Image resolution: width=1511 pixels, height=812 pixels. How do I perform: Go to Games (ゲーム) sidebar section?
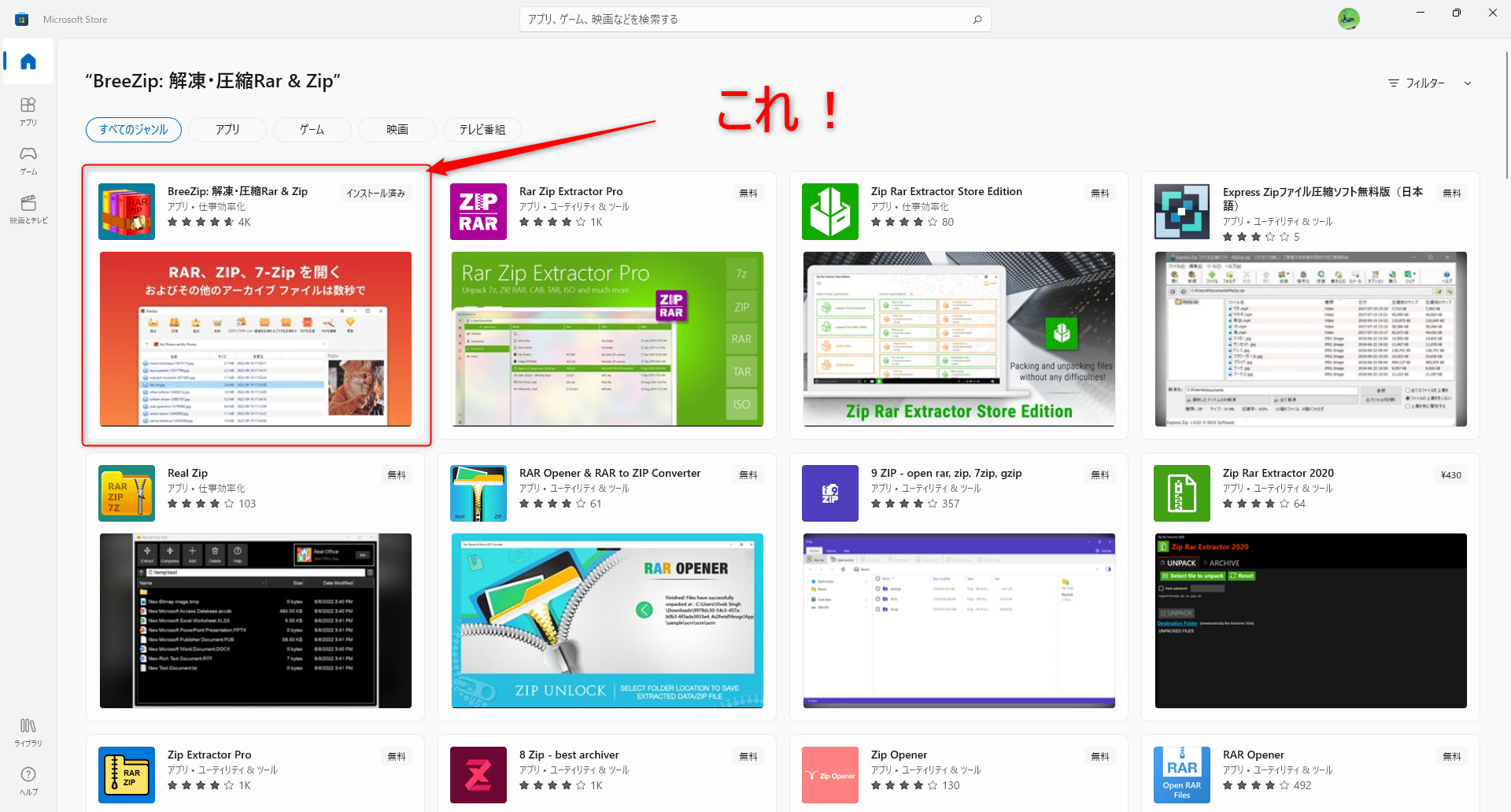(28, 160)
